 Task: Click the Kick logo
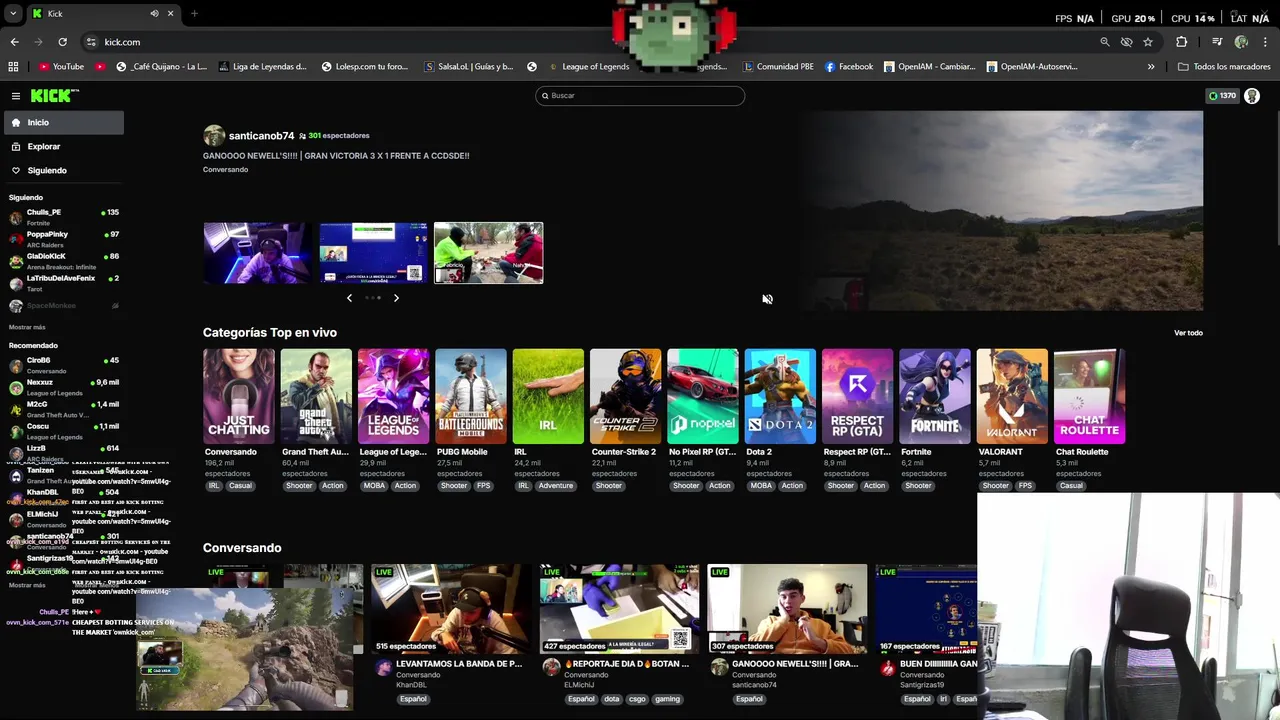point(52,96)
